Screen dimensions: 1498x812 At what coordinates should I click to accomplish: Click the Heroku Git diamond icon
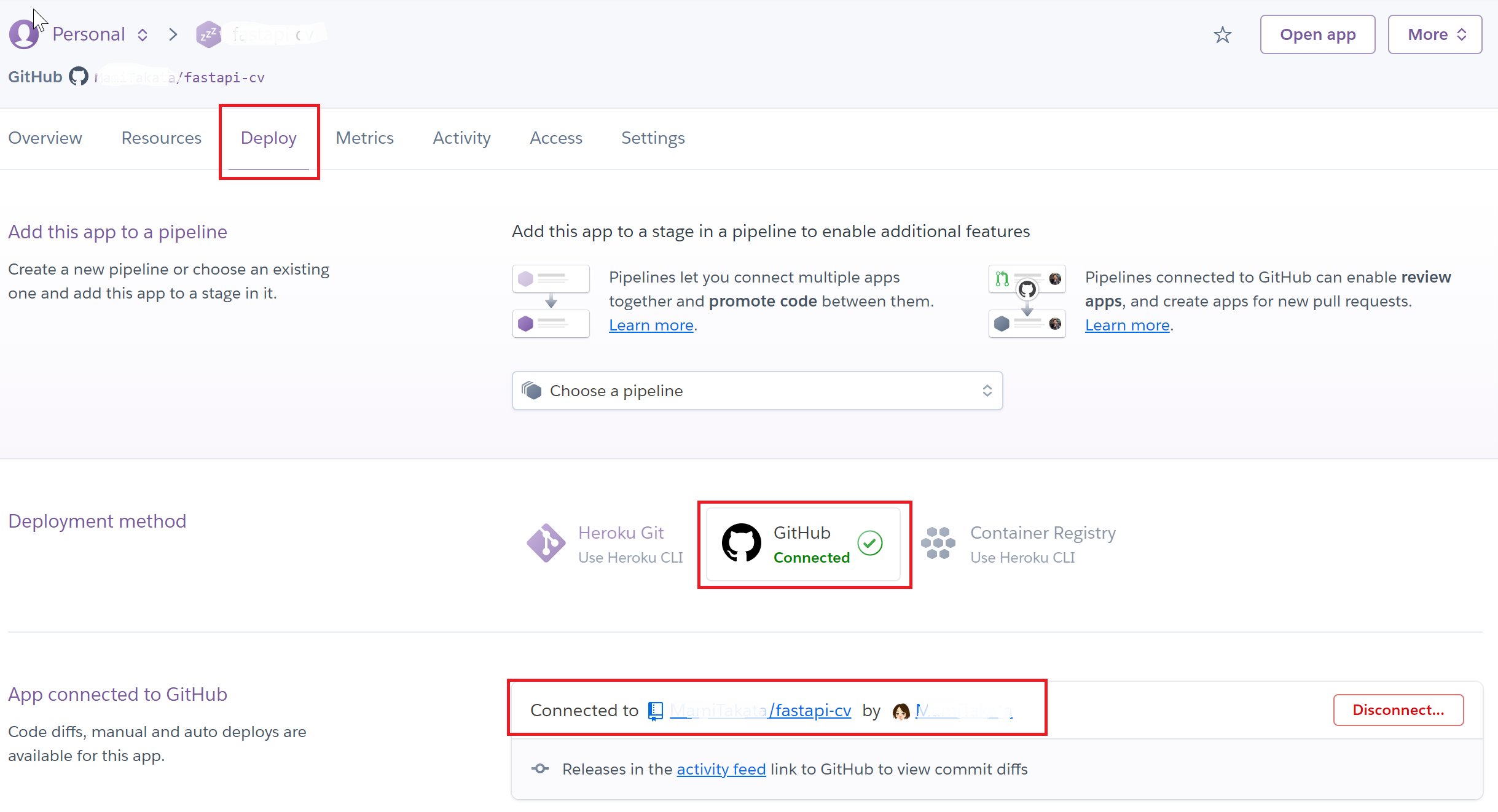(546, 543)
